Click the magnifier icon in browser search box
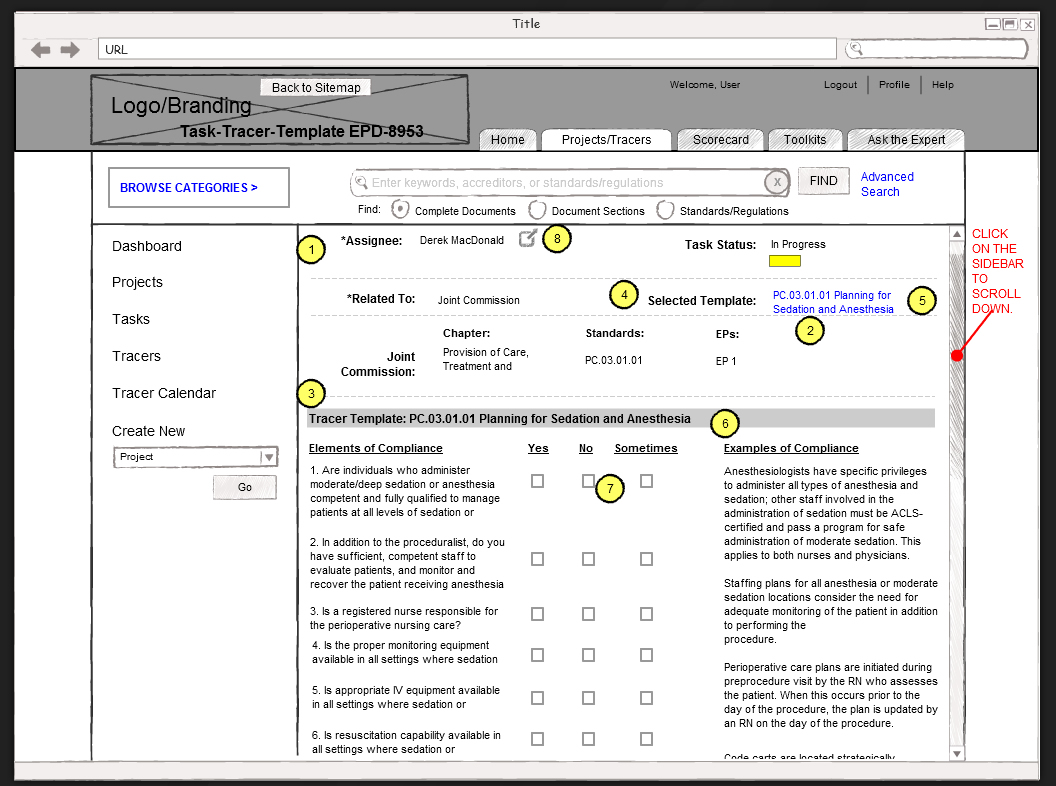 855,48
